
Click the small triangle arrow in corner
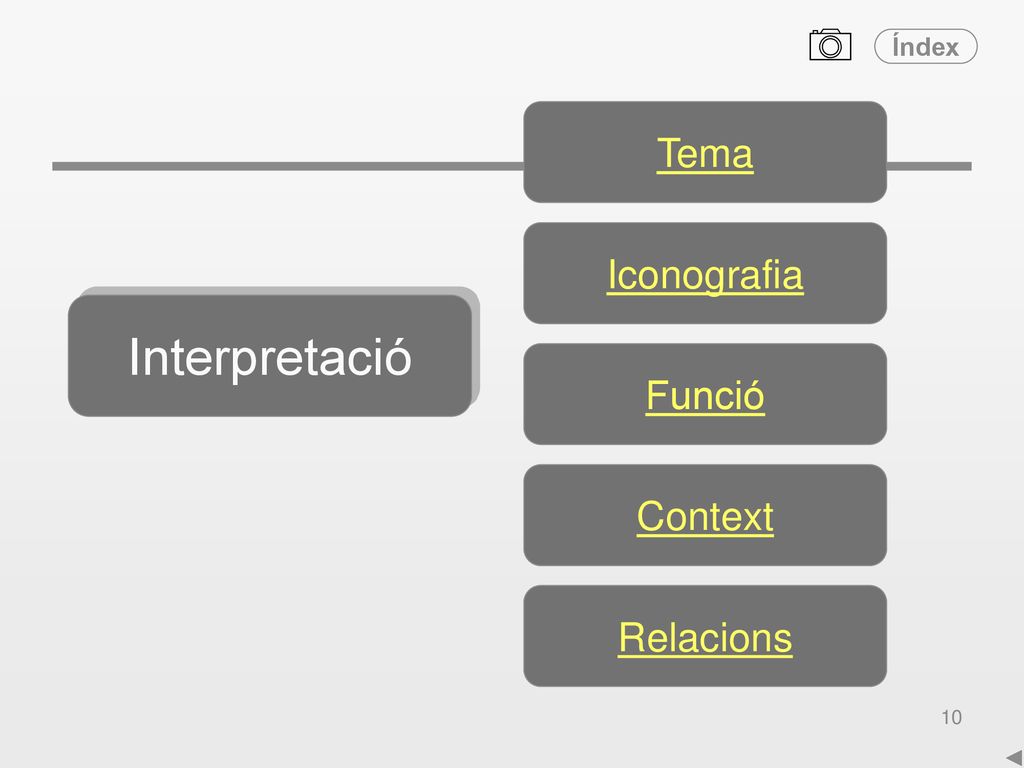tap(1015, 758)
